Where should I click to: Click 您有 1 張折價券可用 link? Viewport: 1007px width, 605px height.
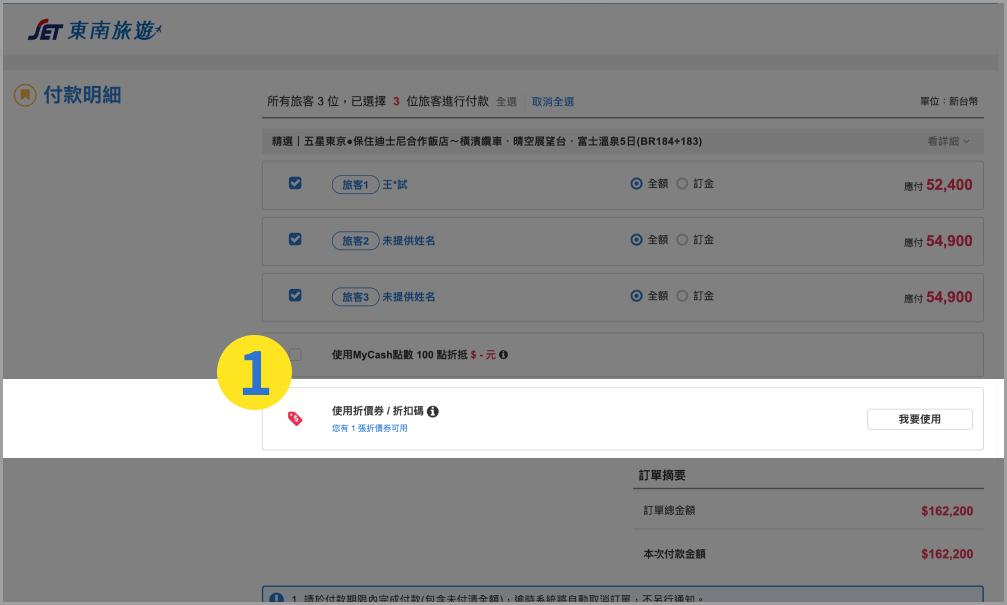tap(369, 428)
